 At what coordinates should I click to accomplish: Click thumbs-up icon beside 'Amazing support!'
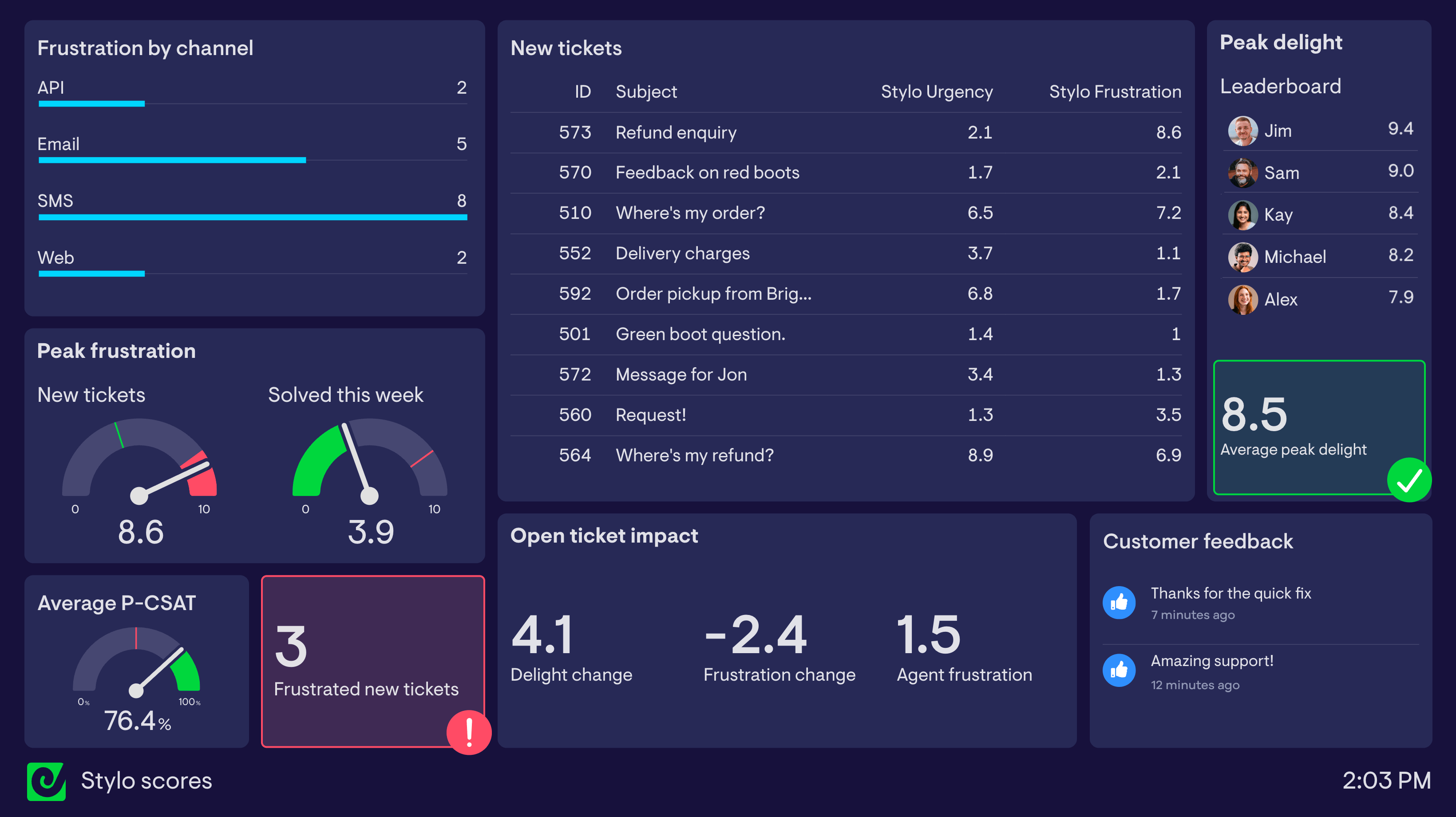coord(1119,670)
